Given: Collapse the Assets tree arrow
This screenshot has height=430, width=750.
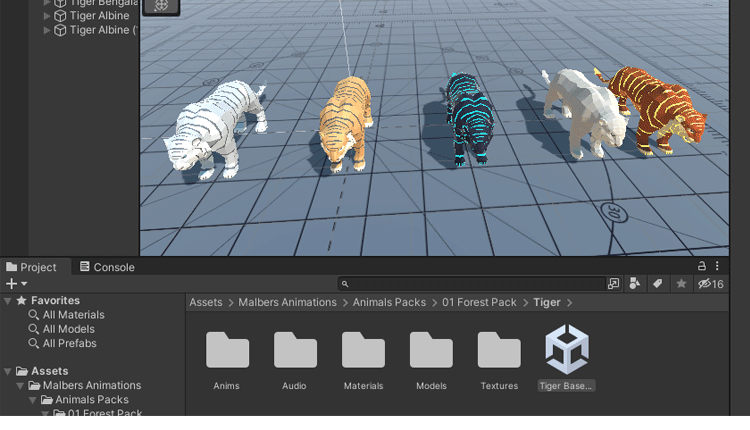Looking at the screenshot, I should (8, 371).
